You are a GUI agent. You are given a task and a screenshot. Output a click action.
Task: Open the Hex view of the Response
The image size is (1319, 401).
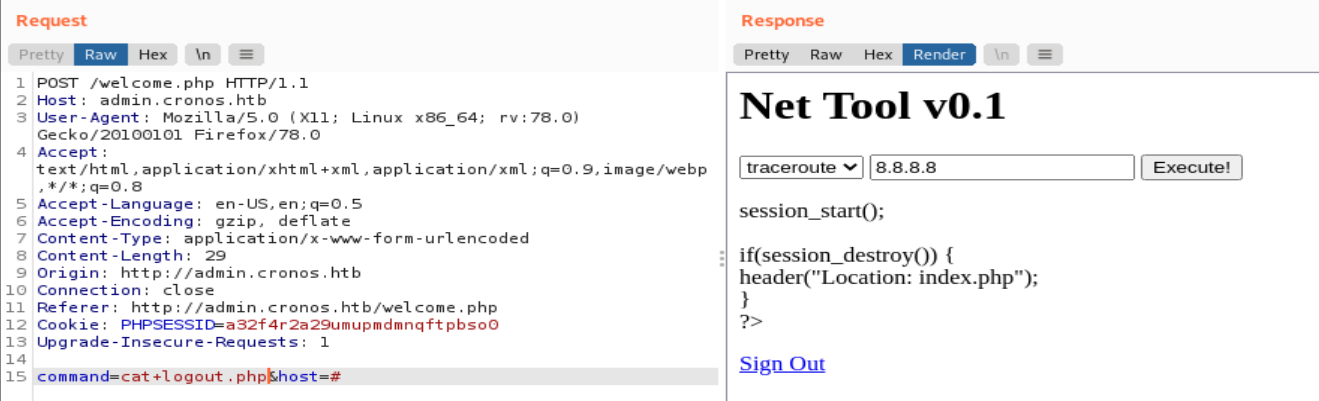877,55
